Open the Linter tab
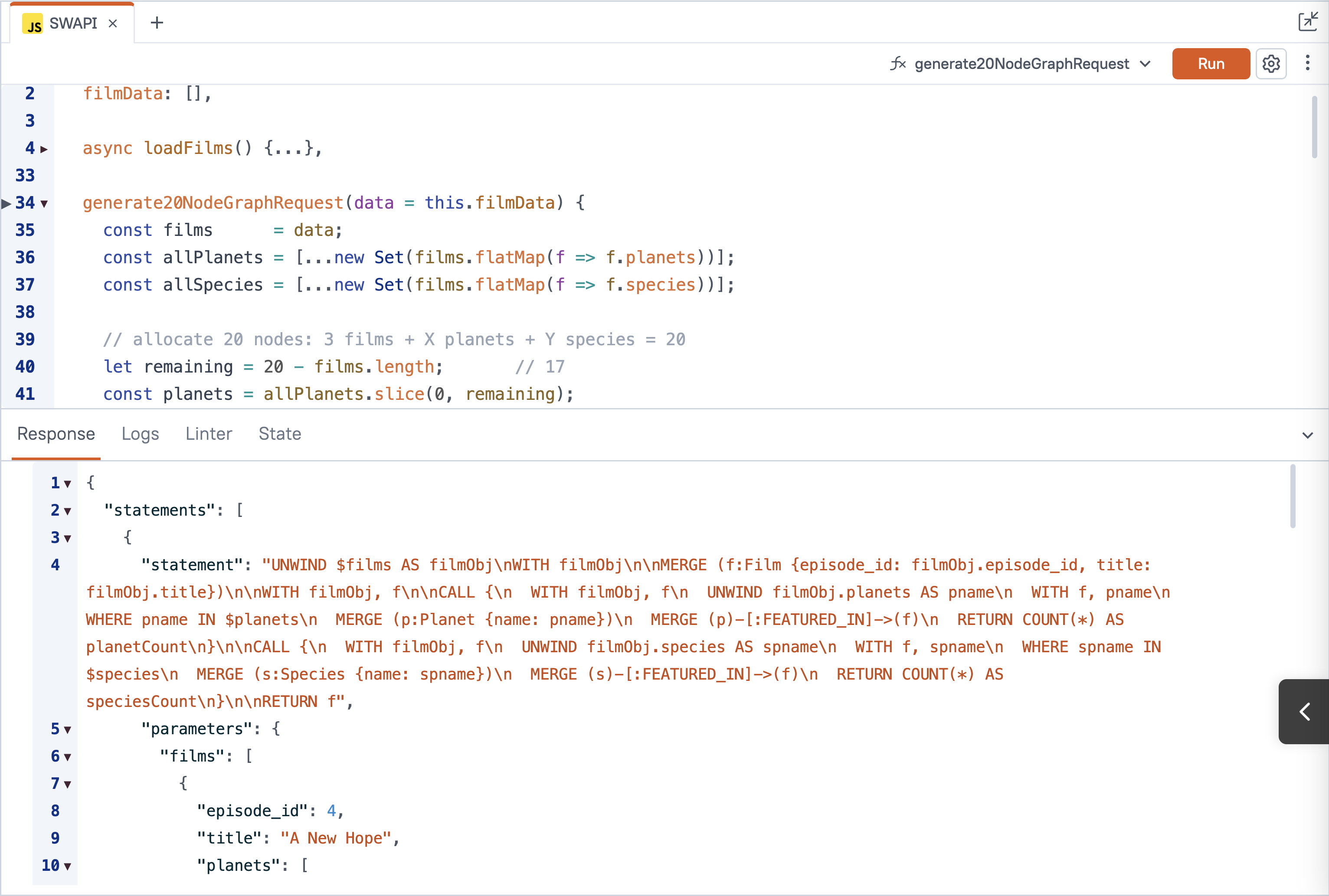The width and height of the screenshot is (1329, 896). coord(209,434)
